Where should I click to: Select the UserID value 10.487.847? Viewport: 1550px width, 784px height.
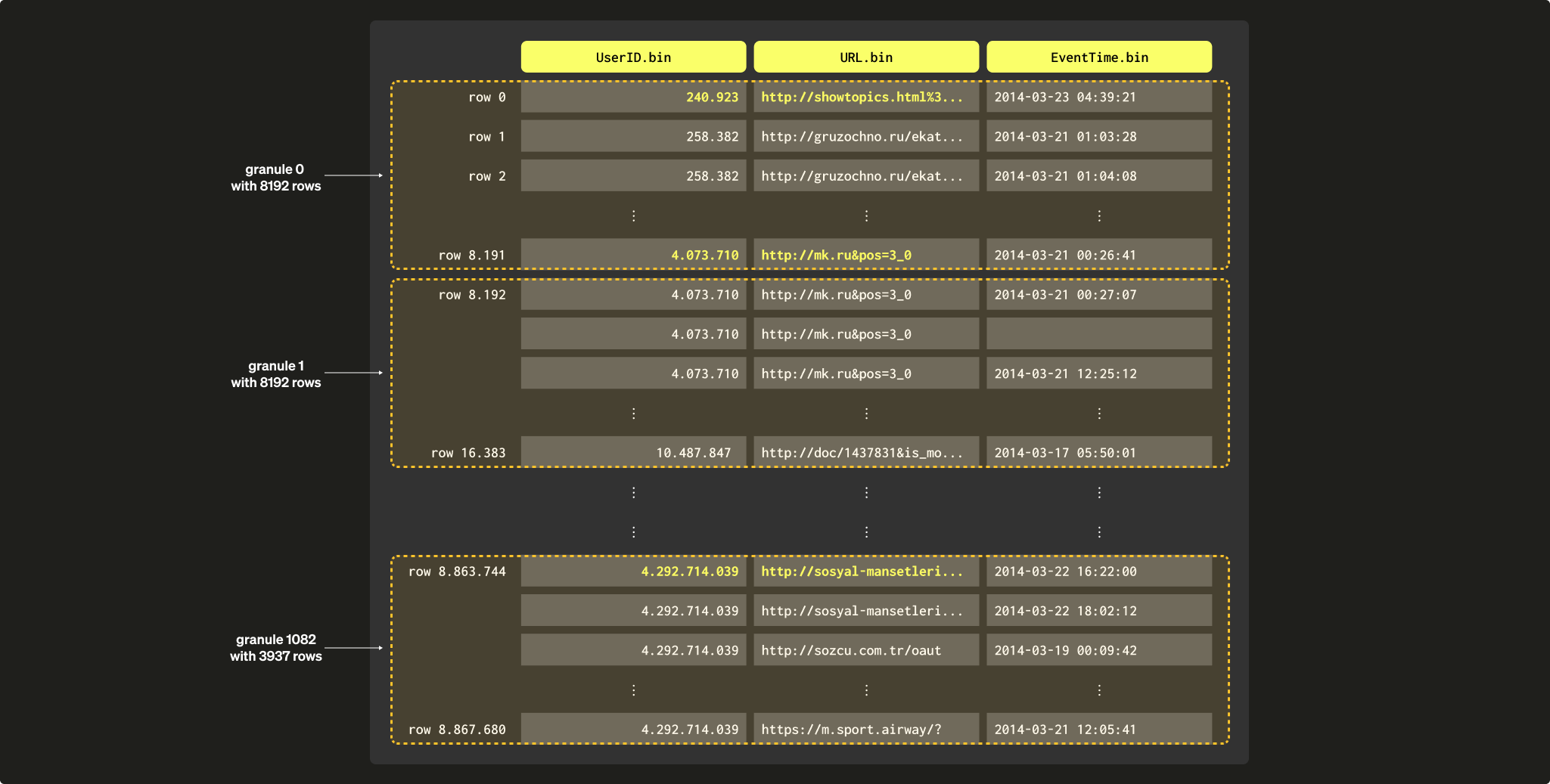point(693,453)
